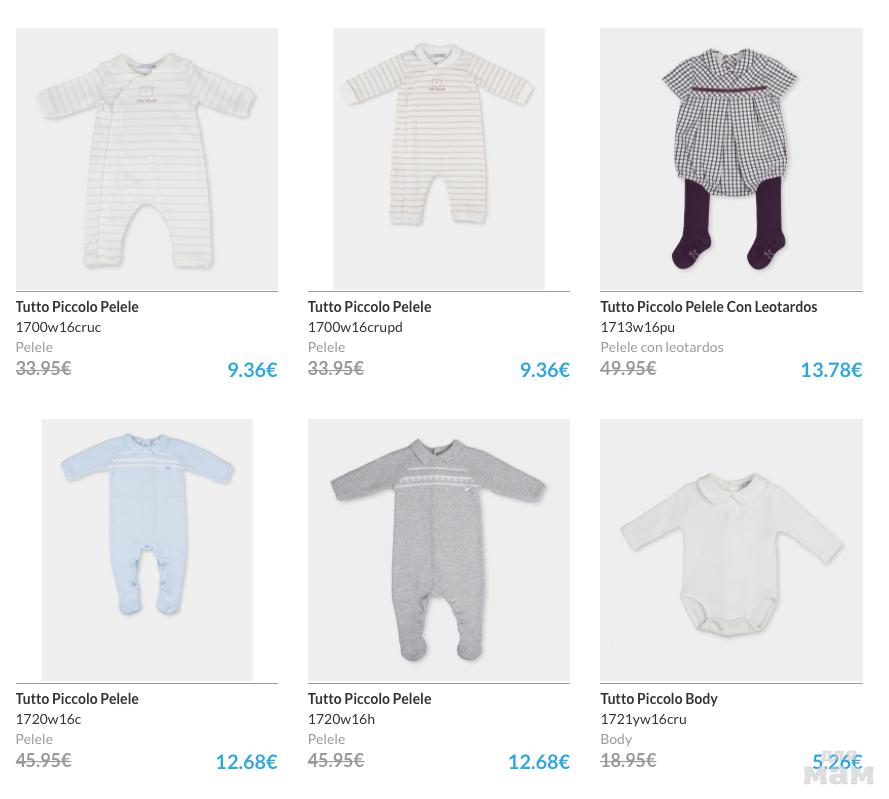Click the crossed-out 18.95€ original price
The image size is (889, 799).
pos(628,760)
